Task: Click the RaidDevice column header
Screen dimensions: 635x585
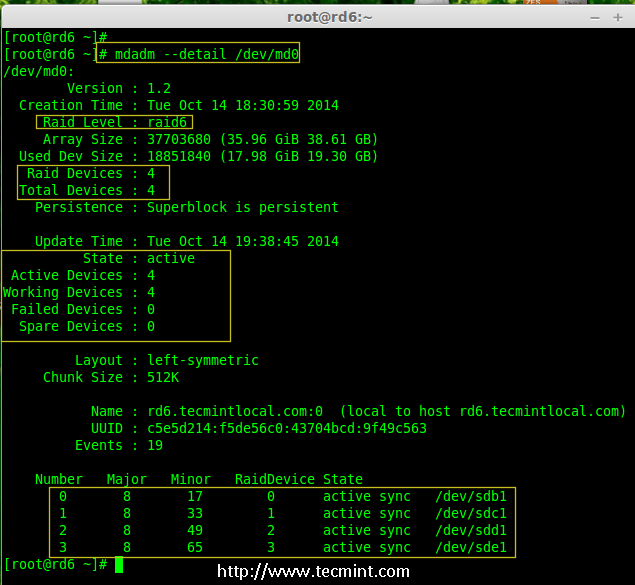Action: click(x=274, y=479)
